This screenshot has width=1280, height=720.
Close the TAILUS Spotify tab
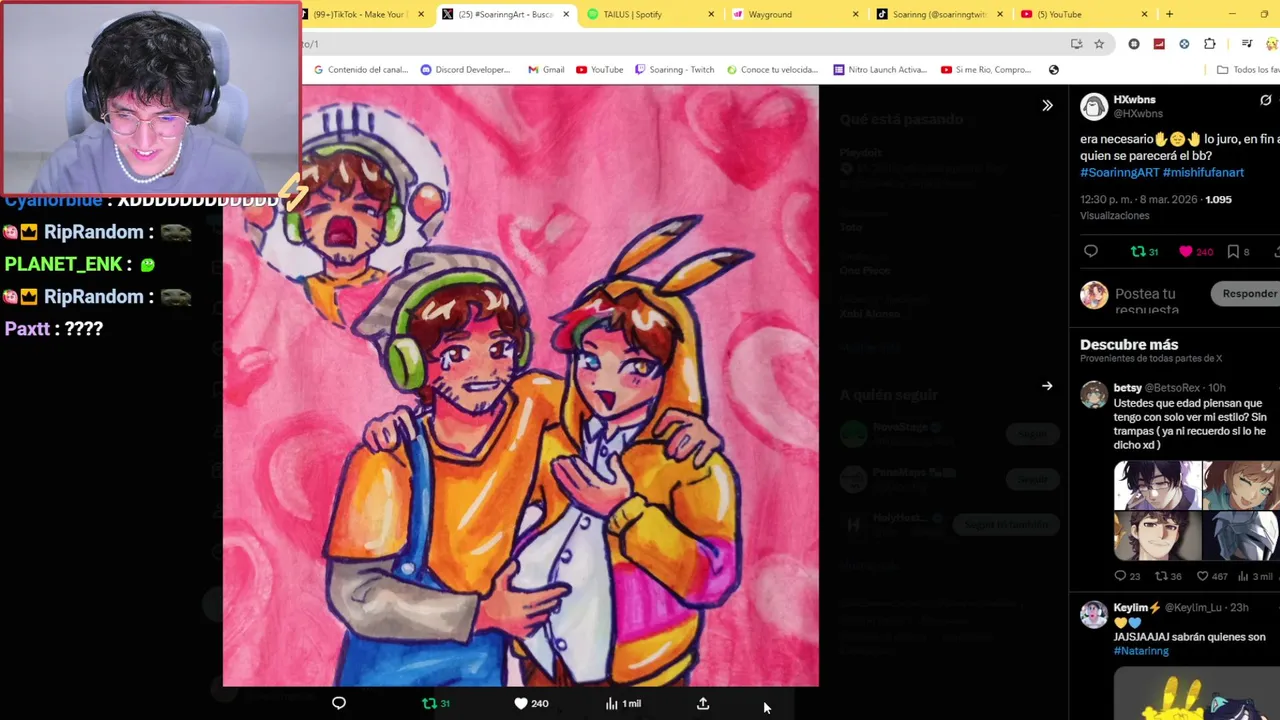tap(711, 14)
